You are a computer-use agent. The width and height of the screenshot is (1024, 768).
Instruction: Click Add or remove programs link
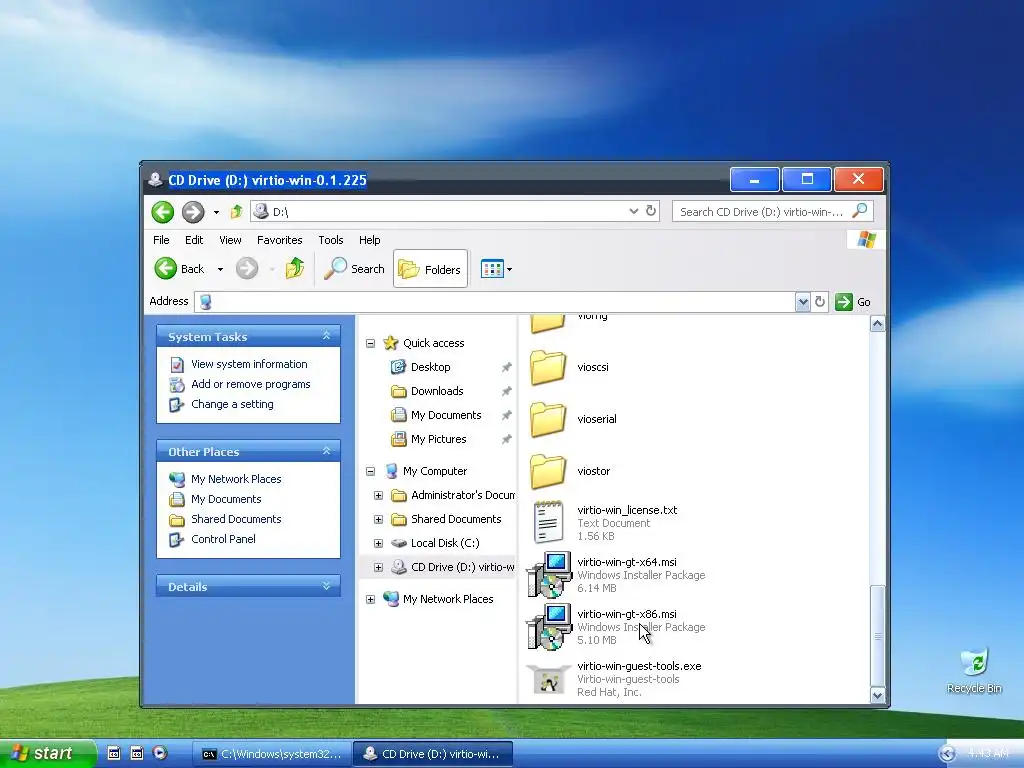pyautogui.click(x=250, y=384)
